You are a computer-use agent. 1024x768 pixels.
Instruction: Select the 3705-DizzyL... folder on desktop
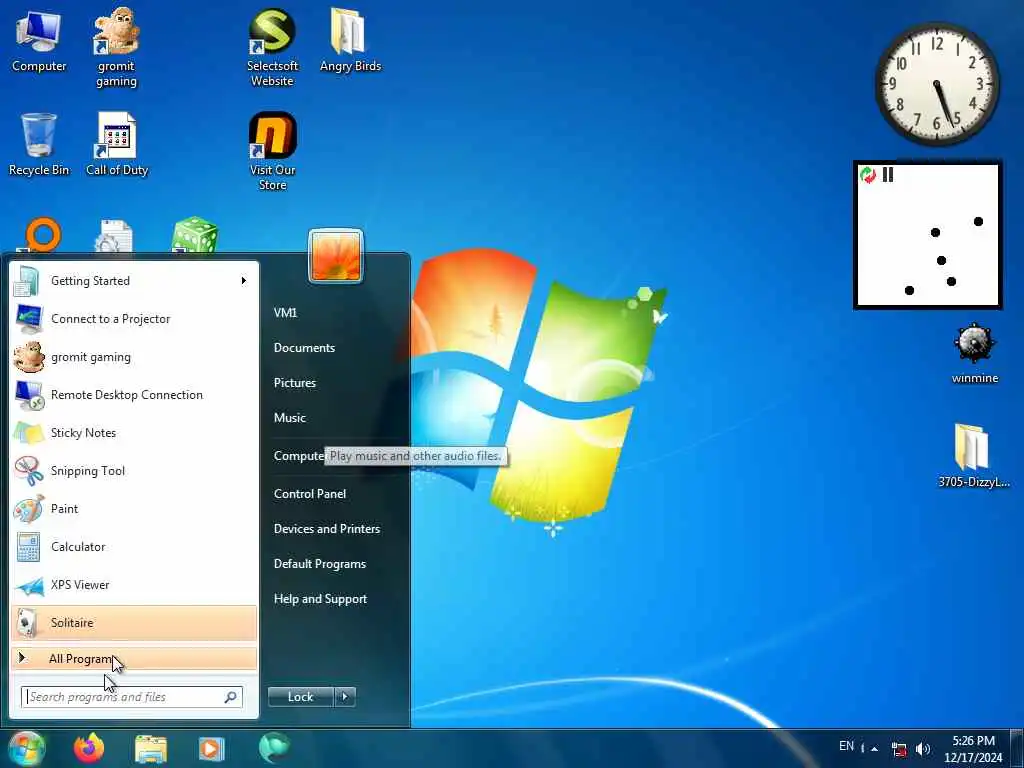point(974,456)
